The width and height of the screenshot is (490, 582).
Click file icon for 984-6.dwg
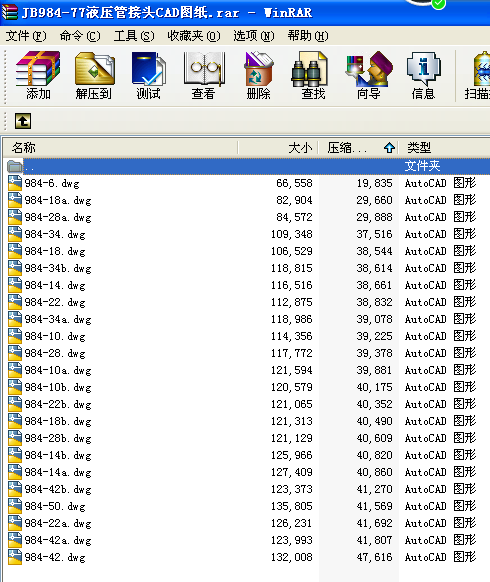click(x=15, y=183)
